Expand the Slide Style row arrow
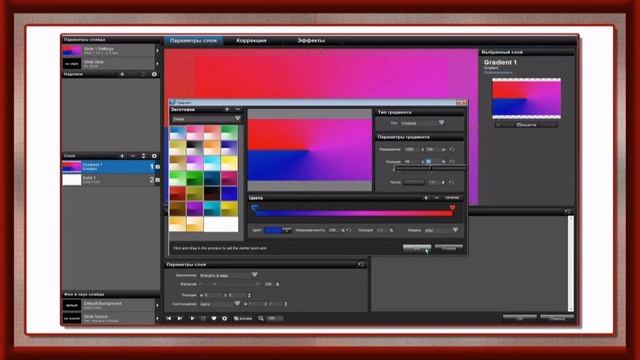The height and width of the screenshot is (360, 640). (x=157, y=64)
